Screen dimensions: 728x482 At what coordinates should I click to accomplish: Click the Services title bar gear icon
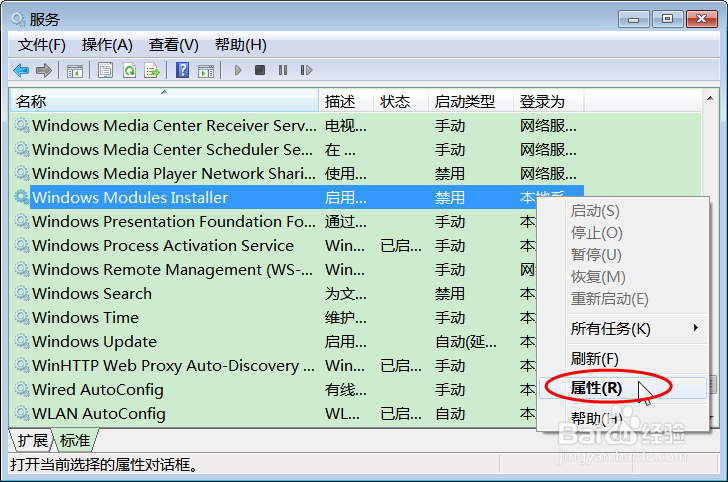pos(18,20)
